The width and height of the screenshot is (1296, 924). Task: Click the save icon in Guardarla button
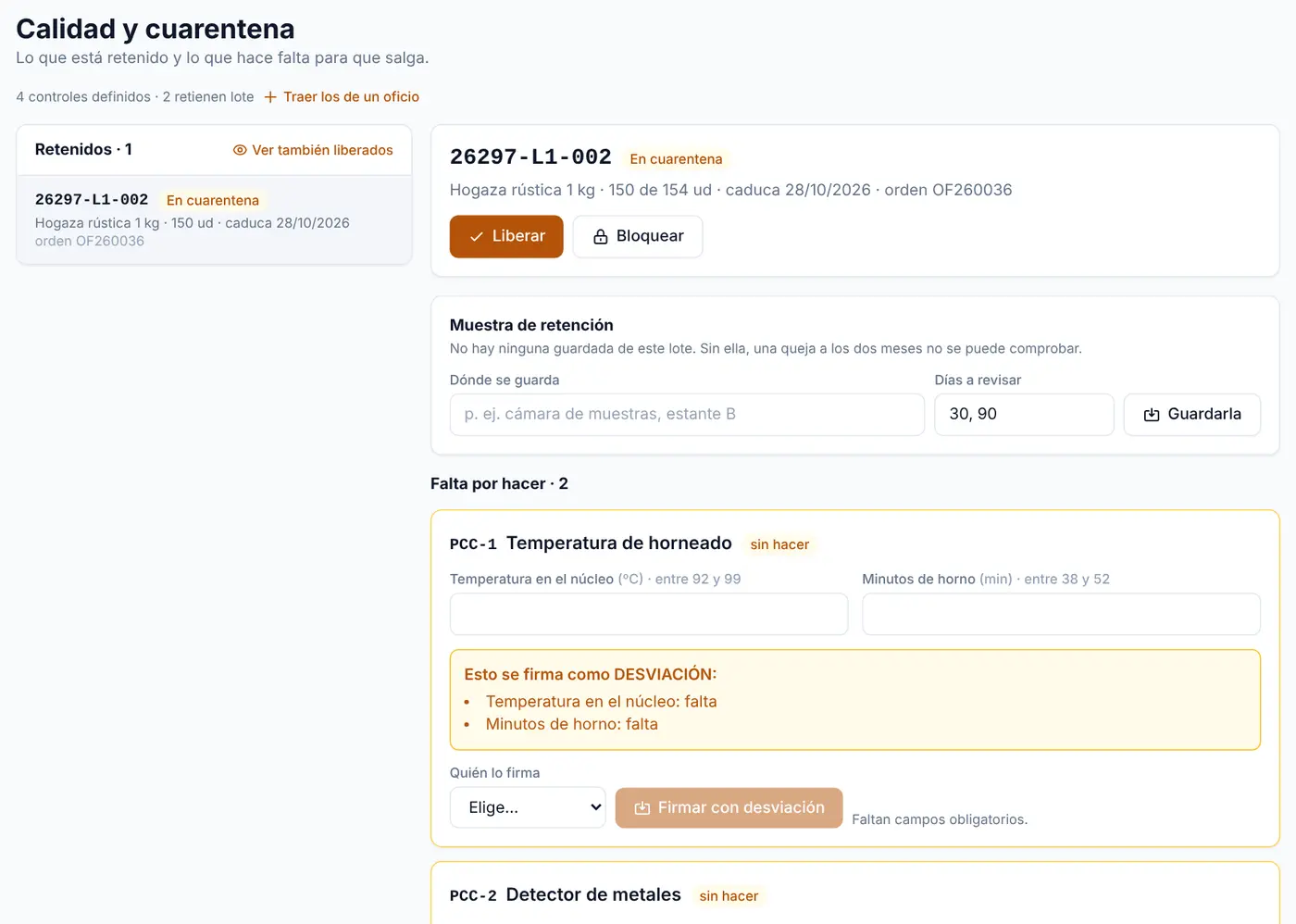click(x=1152, y=415)
